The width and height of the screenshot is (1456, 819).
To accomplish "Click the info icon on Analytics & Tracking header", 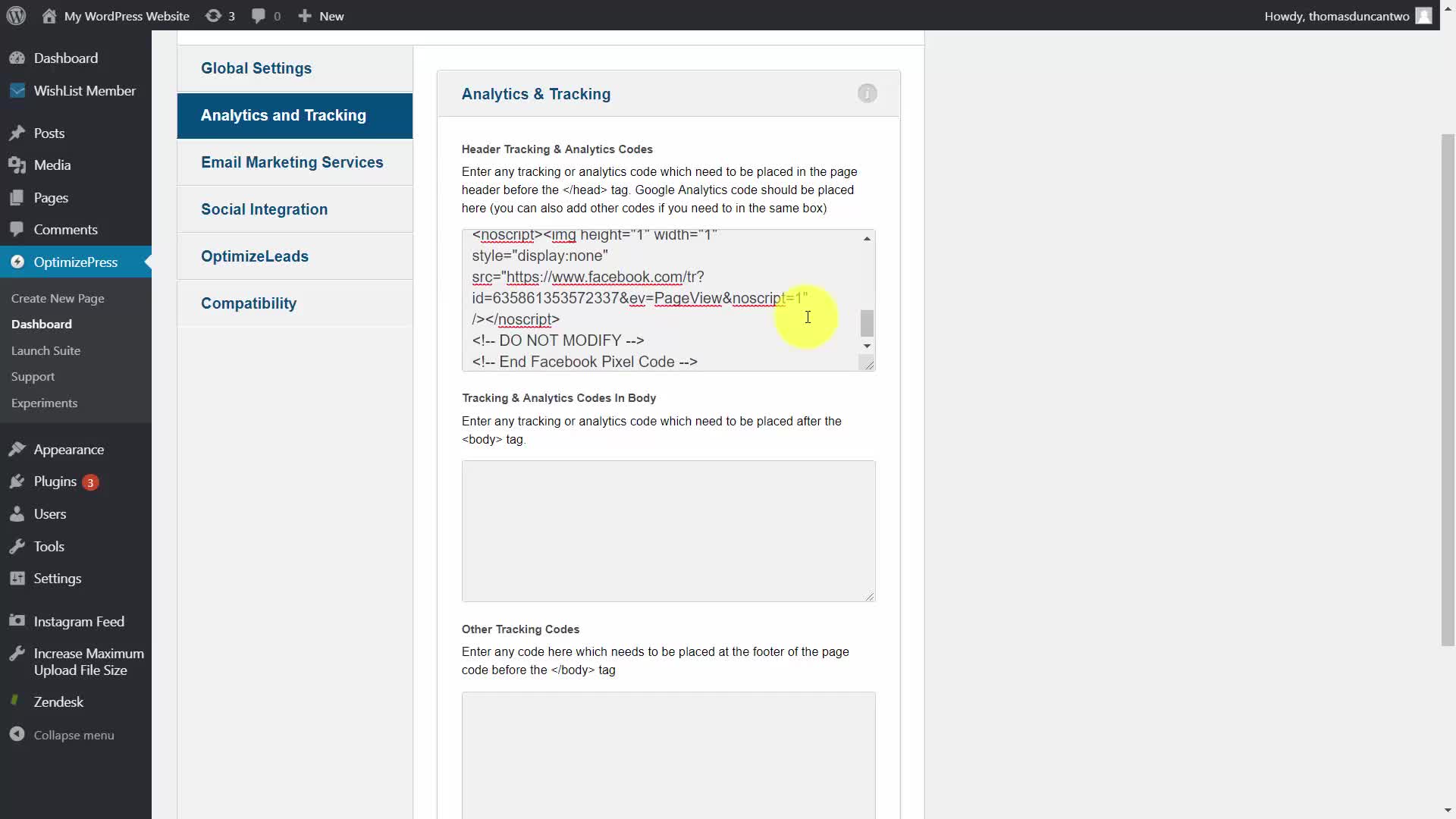I will tap(867, 93).
